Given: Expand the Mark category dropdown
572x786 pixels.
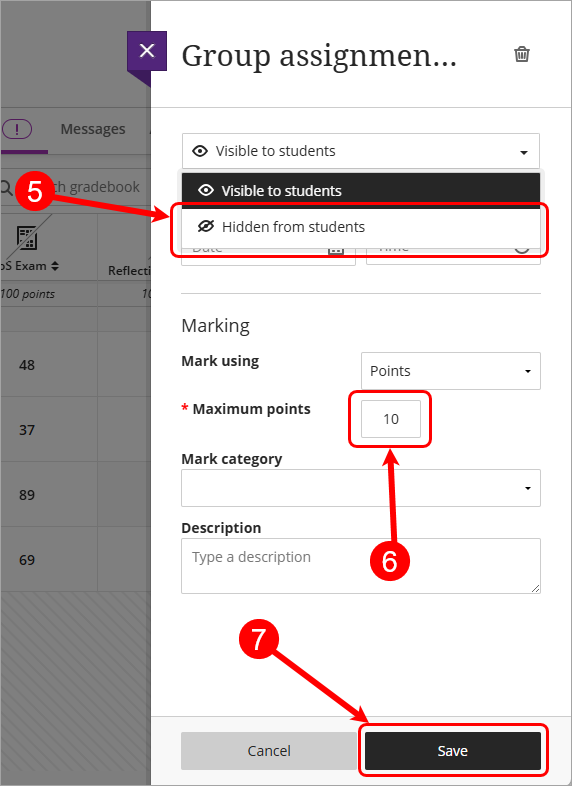Looking at the screenshot, I should click(361, 488).
